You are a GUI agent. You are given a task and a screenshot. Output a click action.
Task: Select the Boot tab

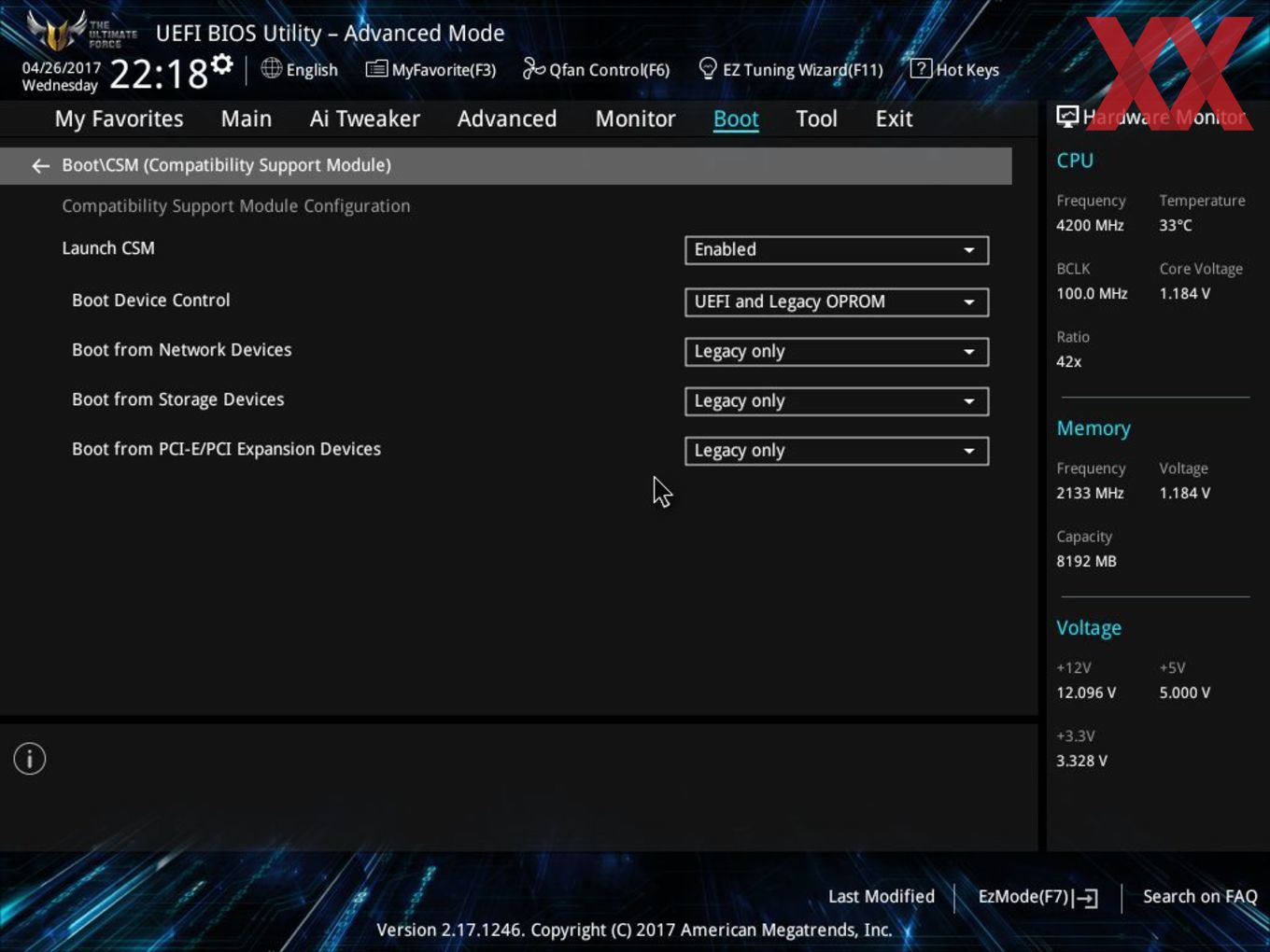point(736,119)
